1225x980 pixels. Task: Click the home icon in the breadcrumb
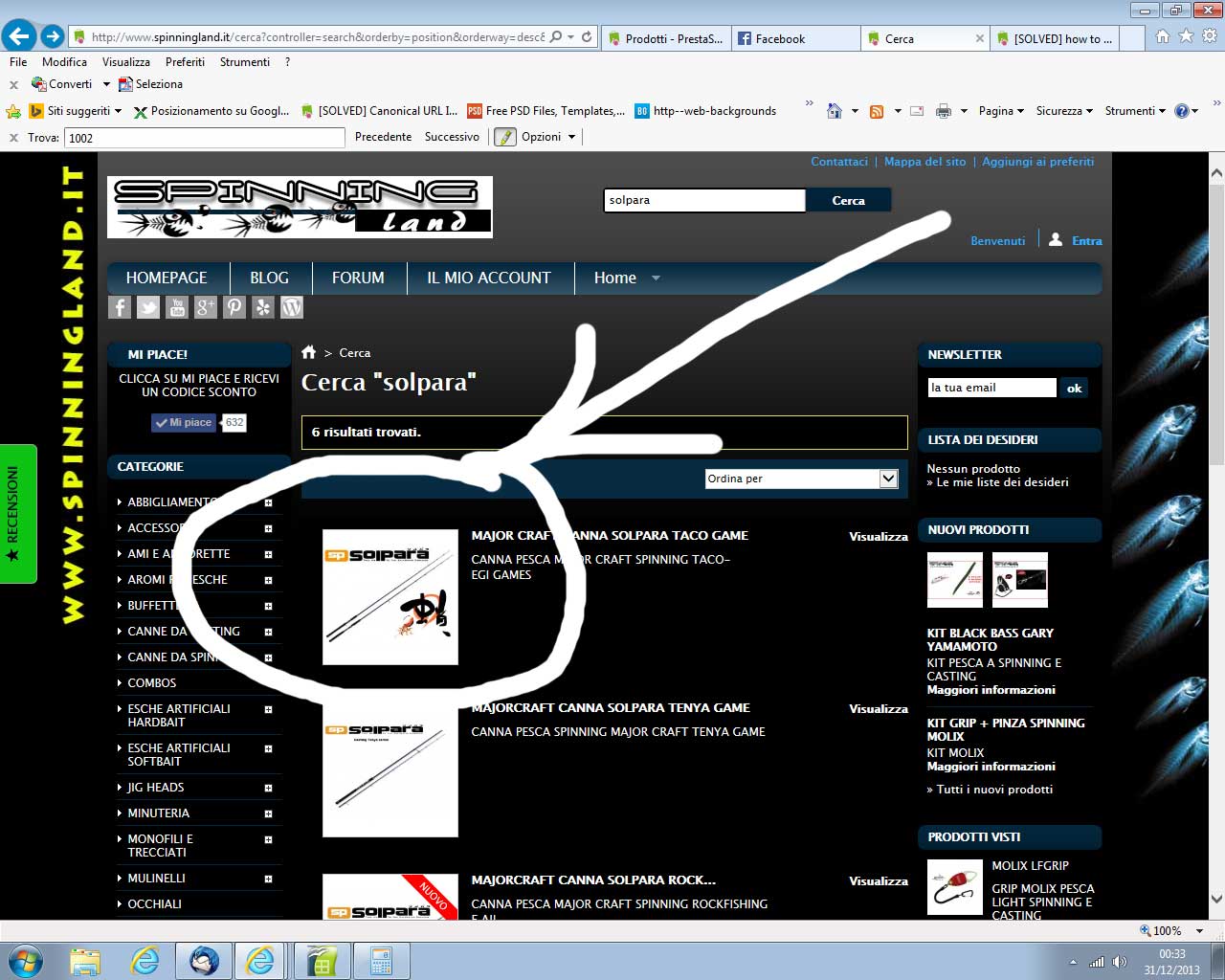309,352
